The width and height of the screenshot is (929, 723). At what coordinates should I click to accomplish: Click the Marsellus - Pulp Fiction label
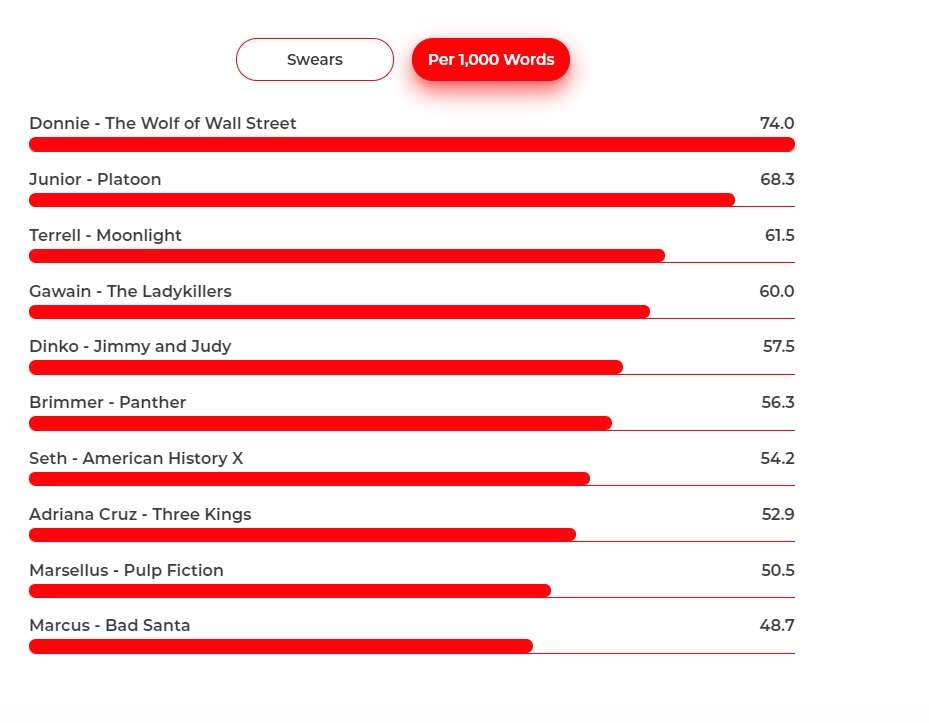point(126,571)
